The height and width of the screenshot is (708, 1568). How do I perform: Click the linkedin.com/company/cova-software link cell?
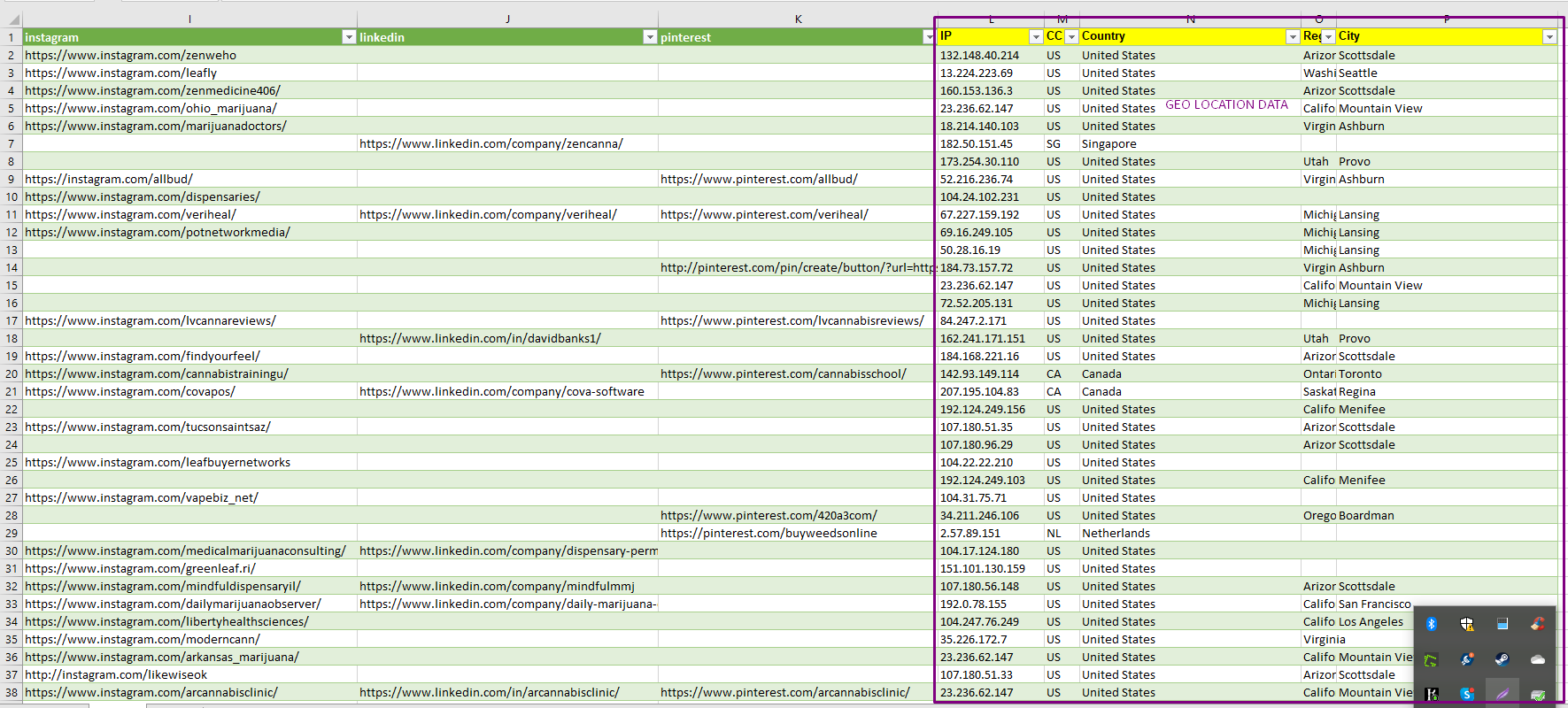[x=507, y=391]
